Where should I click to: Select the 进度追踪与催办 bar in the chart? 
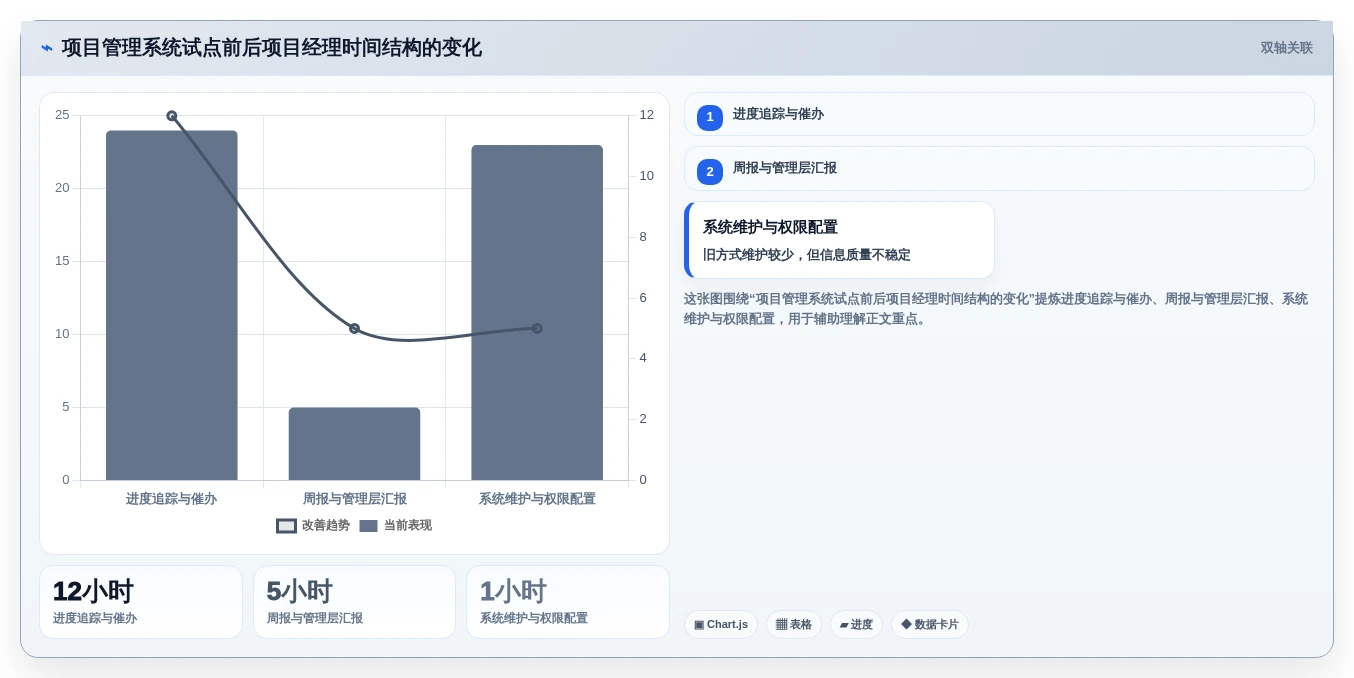pyautogui.click(x=172, y=305)
